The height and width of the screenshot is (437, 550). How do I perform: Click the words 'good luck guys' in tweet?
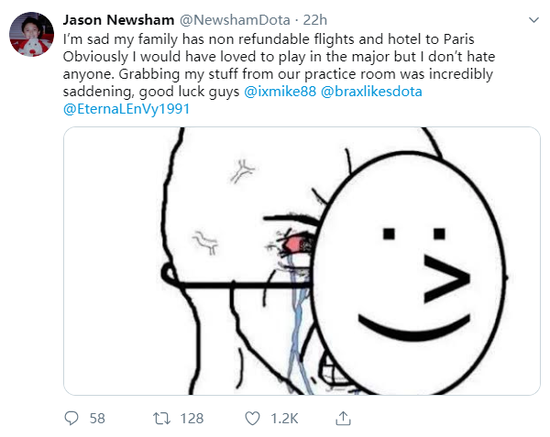click(x=189, y=92)
